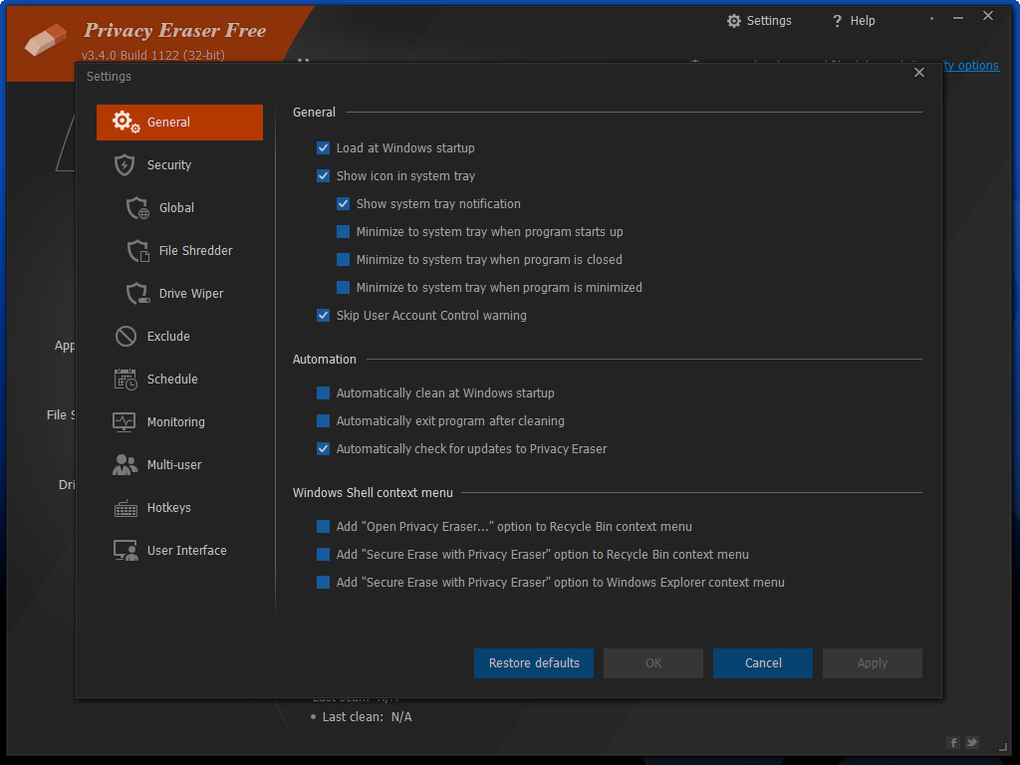Screen dimensions: 1020x765
Task: Open Help in main window toolbar
Action: pos(853,21)
